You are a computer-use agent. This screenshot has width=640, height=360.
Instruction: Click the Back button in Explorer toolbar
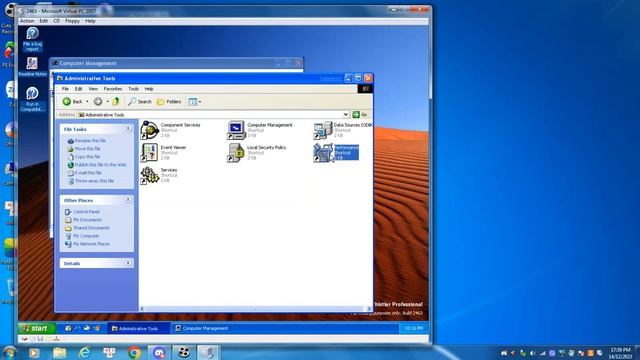point(72,102)
